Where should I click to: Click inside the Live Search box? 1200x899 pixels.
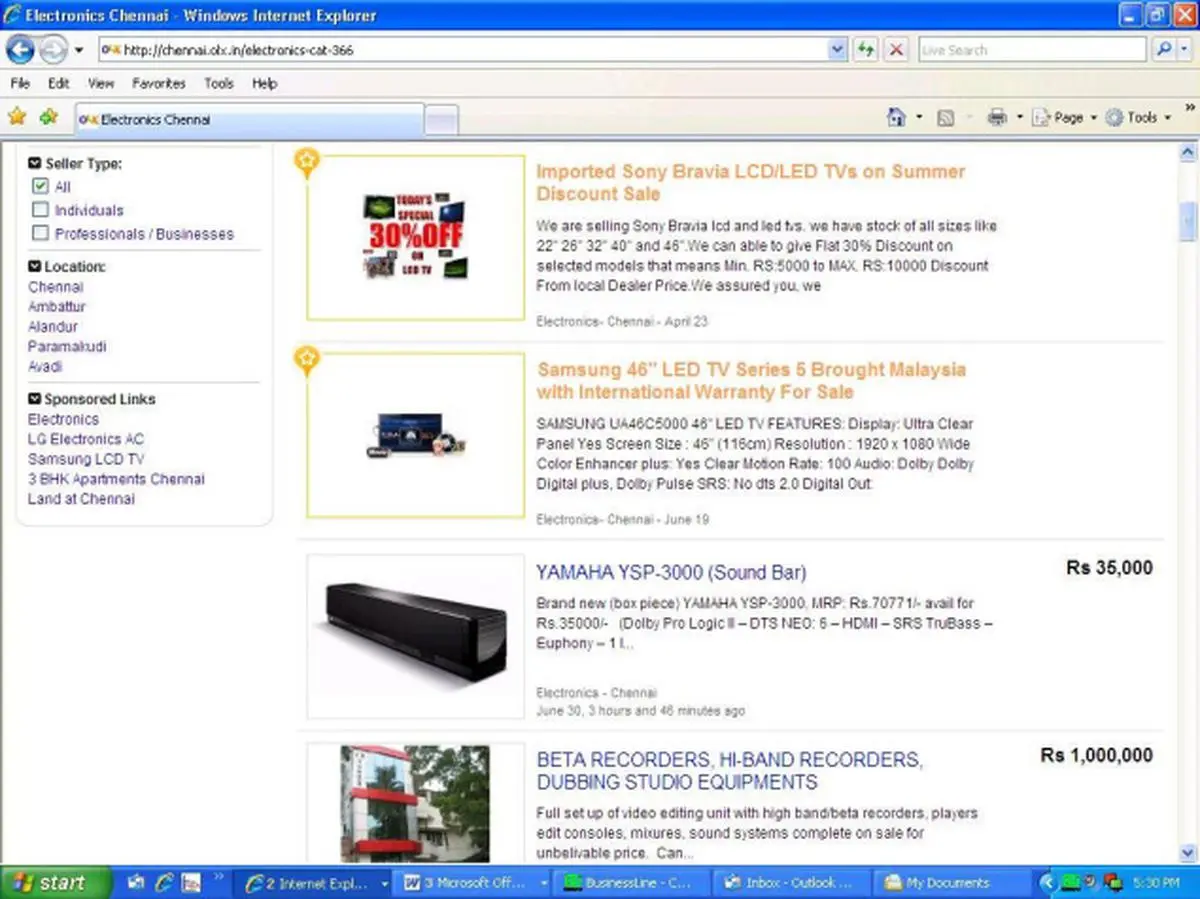(x=1032, y=50)
